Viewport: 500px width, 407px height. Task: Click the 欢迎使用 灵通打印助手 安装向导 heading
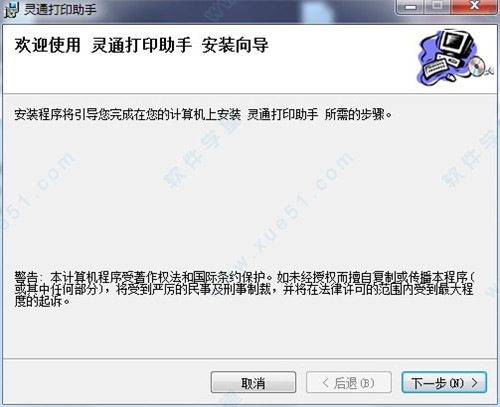click(x=141, y=45)
